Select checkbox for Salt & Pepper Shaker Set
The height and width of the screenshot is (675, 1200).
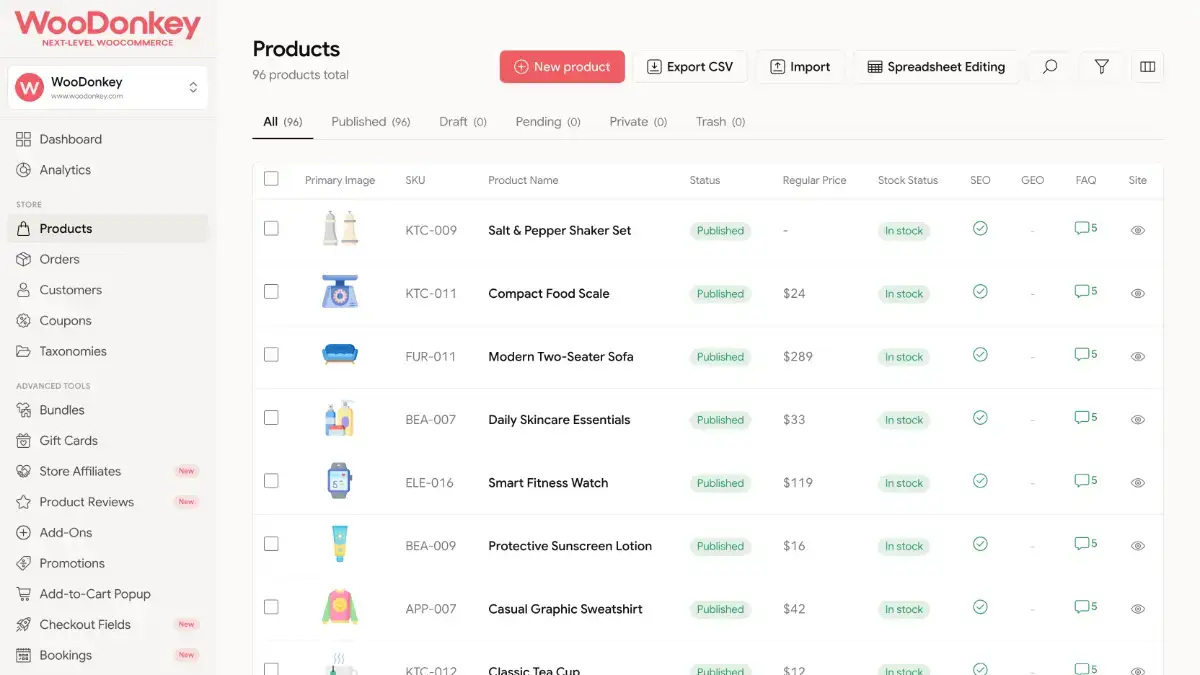tap(271, 228)
